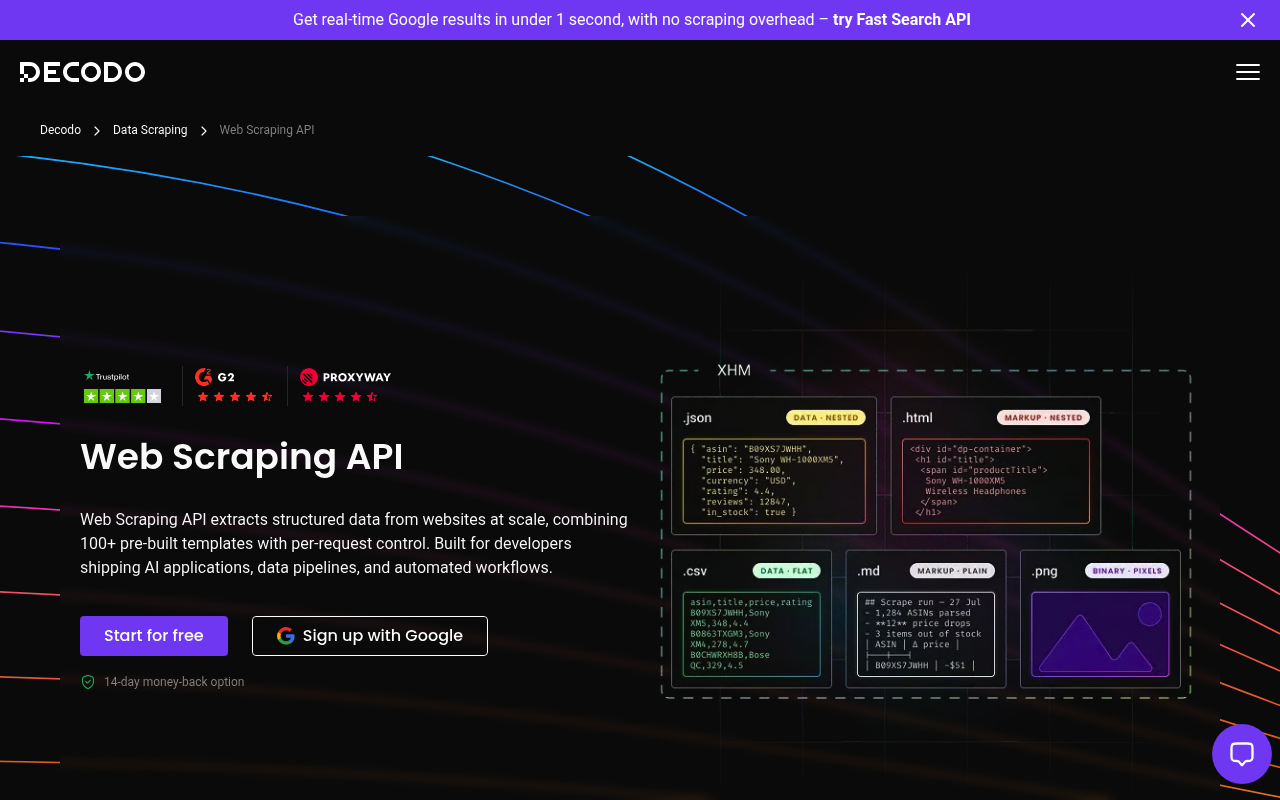Click the hero description paragraph
The height and width of the screenshot is (800, 1280).
(354, 544)
